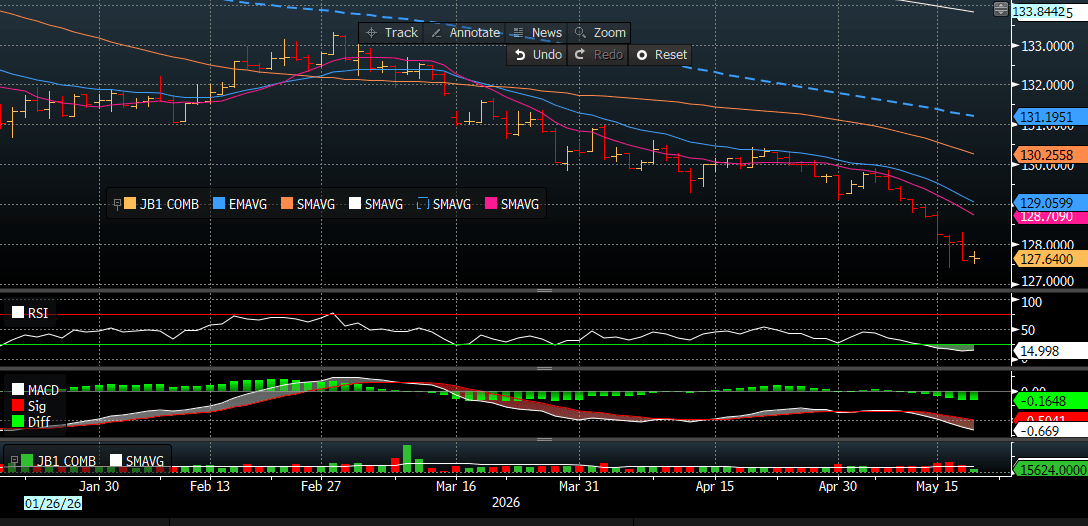
Task: Click the pink SMAVG legend swatch
Action: [x=490, y=204]
